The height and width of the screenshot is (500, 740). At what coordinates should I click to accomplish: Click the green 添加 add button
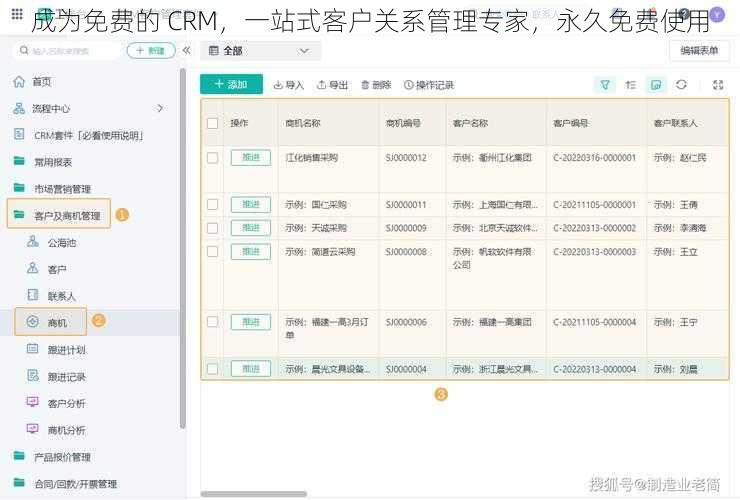pos(231,85)
